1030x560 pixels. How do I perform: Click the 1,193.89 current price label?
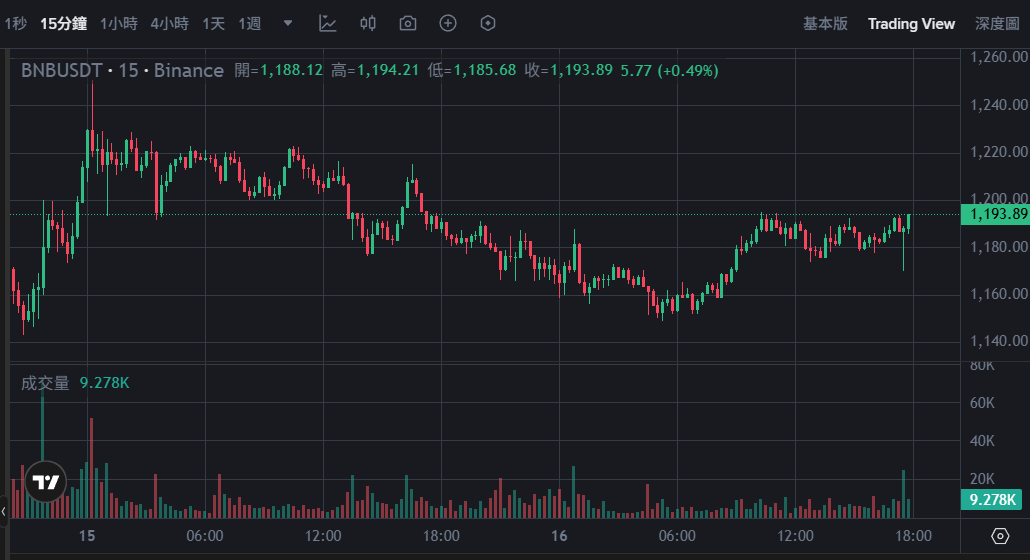(x=994, y=214)
